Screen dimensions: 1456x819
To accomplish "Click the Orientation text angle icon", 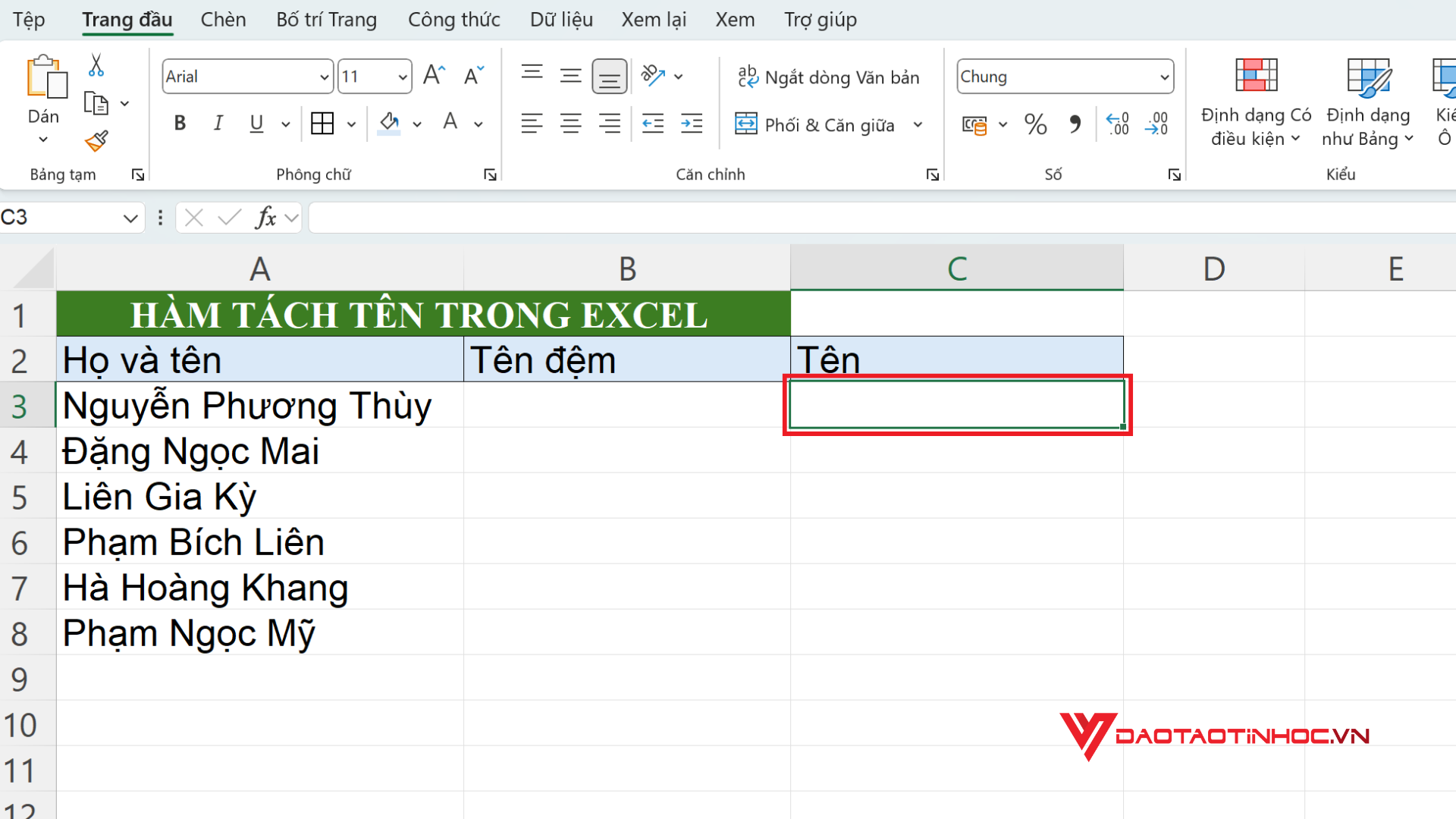I will (653, 76).
